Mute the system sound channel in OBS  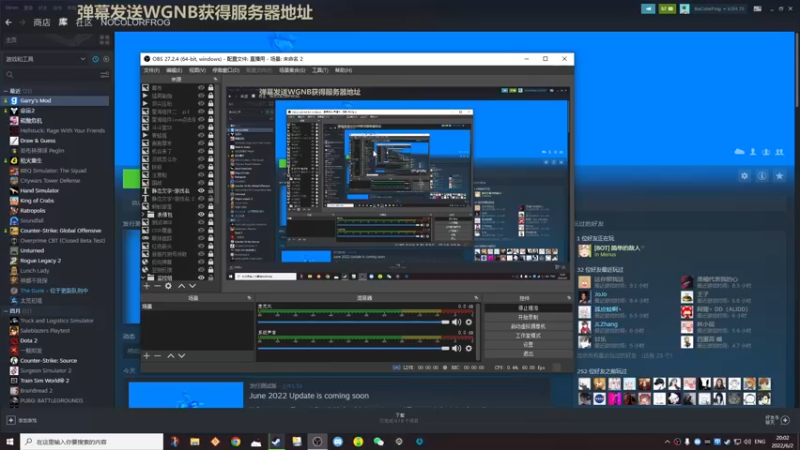click(456, 348)
